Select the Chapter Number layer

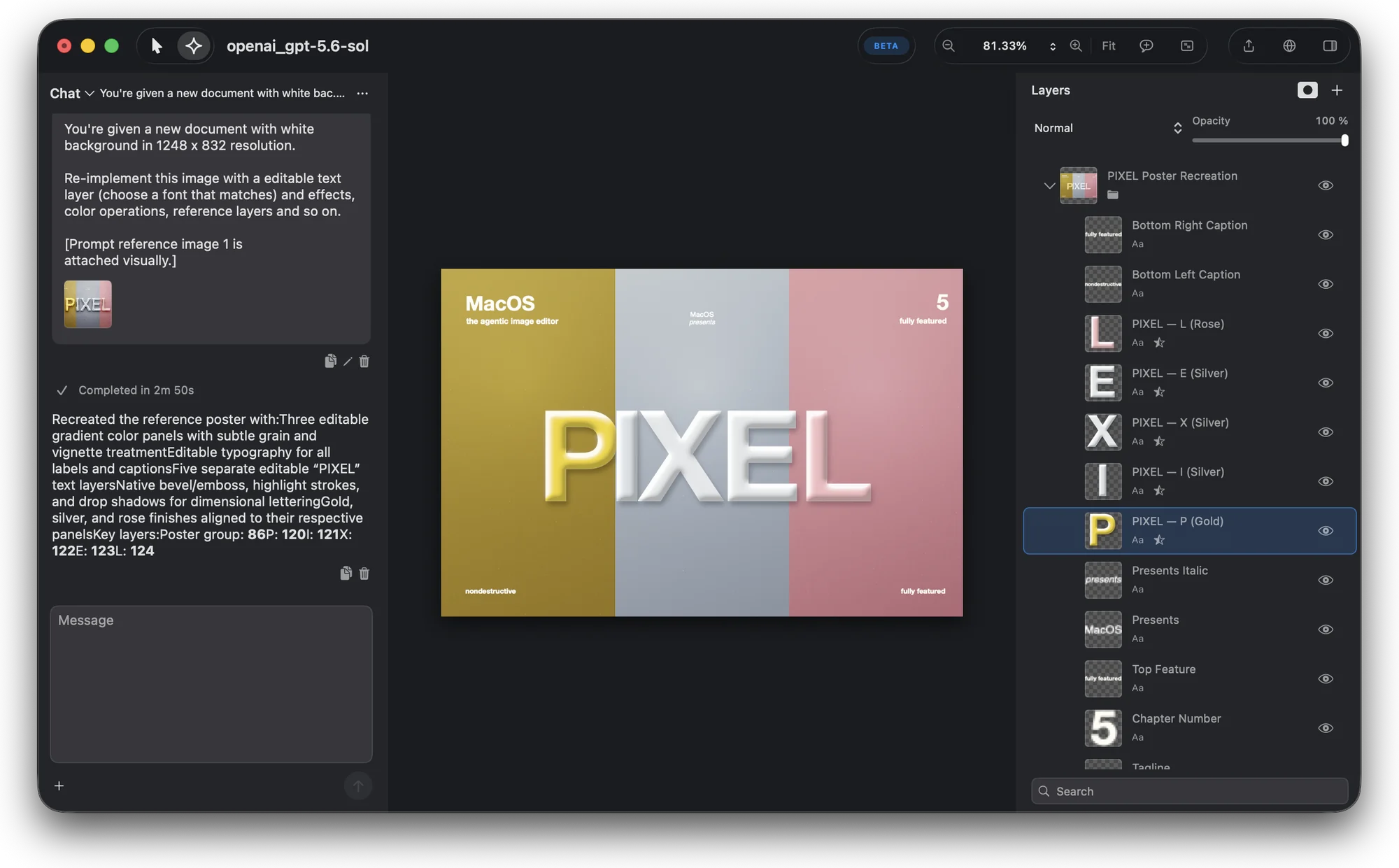[1190, 728]
